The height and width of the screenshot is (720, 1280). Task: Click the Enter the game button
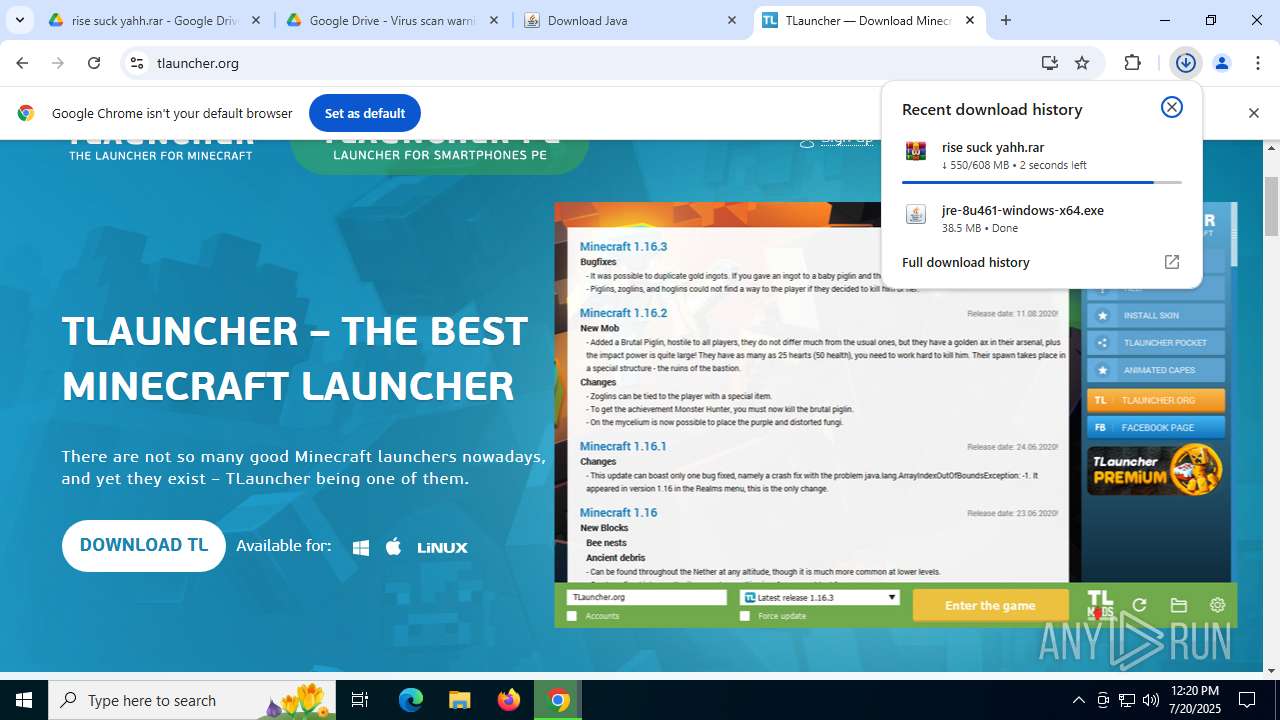990,605
